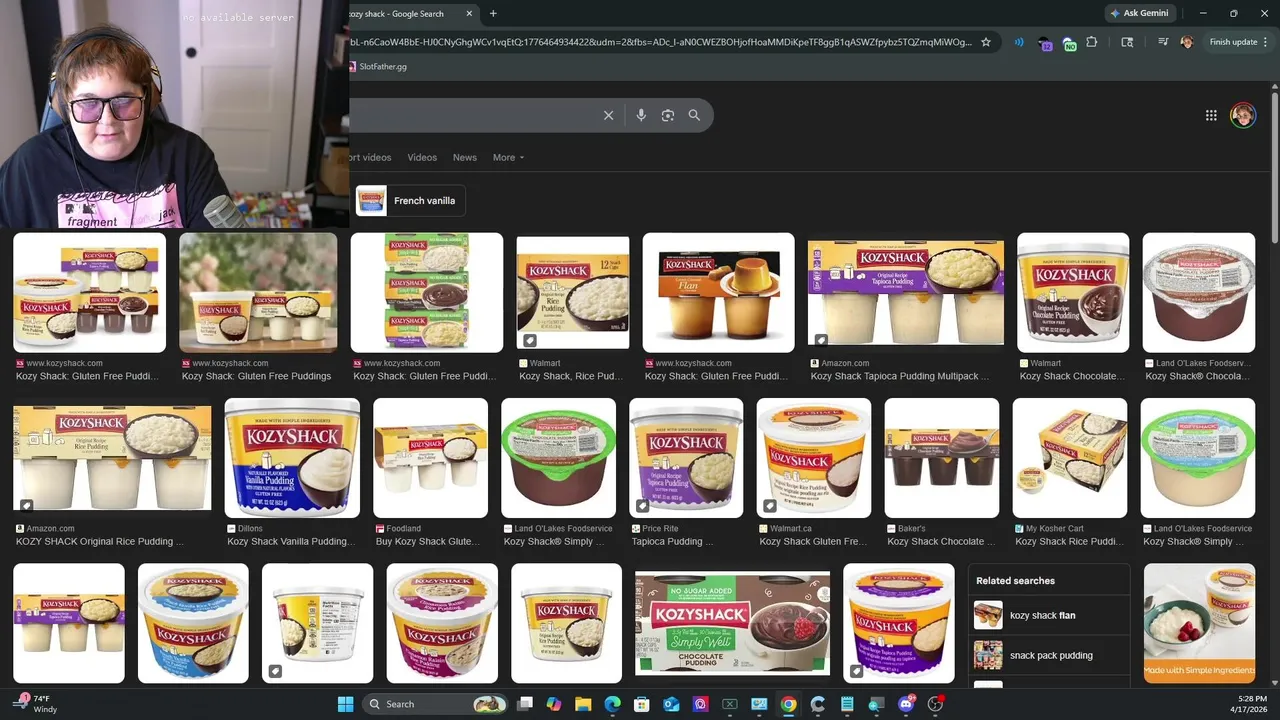The height and width of the screenshot is (720, 1280).
Task: Launch File Explorer from the taskbar
Action: point(583,704)
